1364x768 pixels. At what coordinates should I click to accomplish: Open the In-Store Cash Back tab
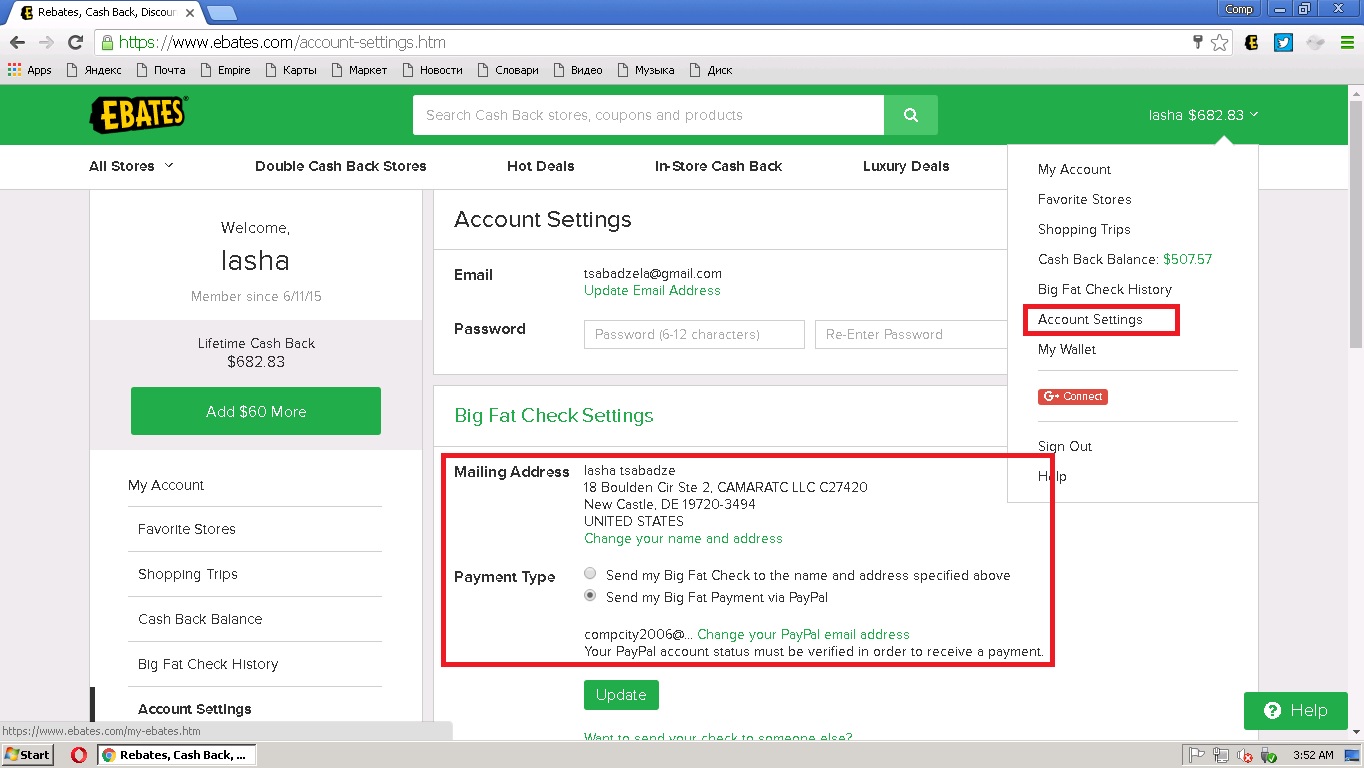click(x=718, y=166)
